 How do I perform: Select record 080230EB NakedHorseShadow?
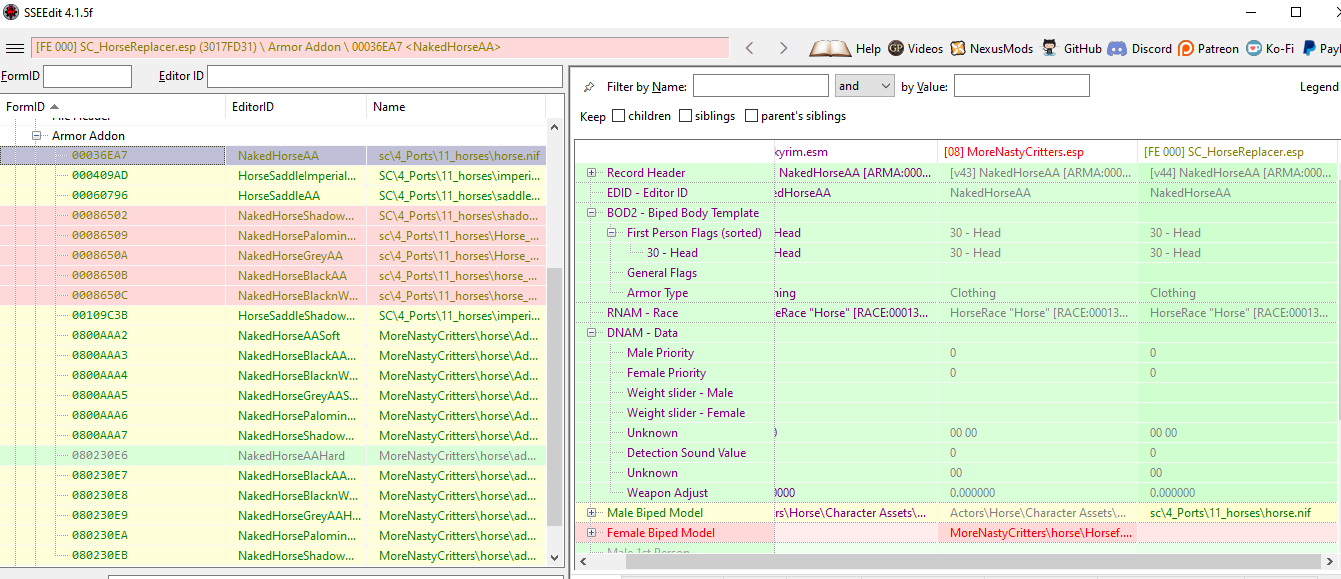click(x=273, y=555)
